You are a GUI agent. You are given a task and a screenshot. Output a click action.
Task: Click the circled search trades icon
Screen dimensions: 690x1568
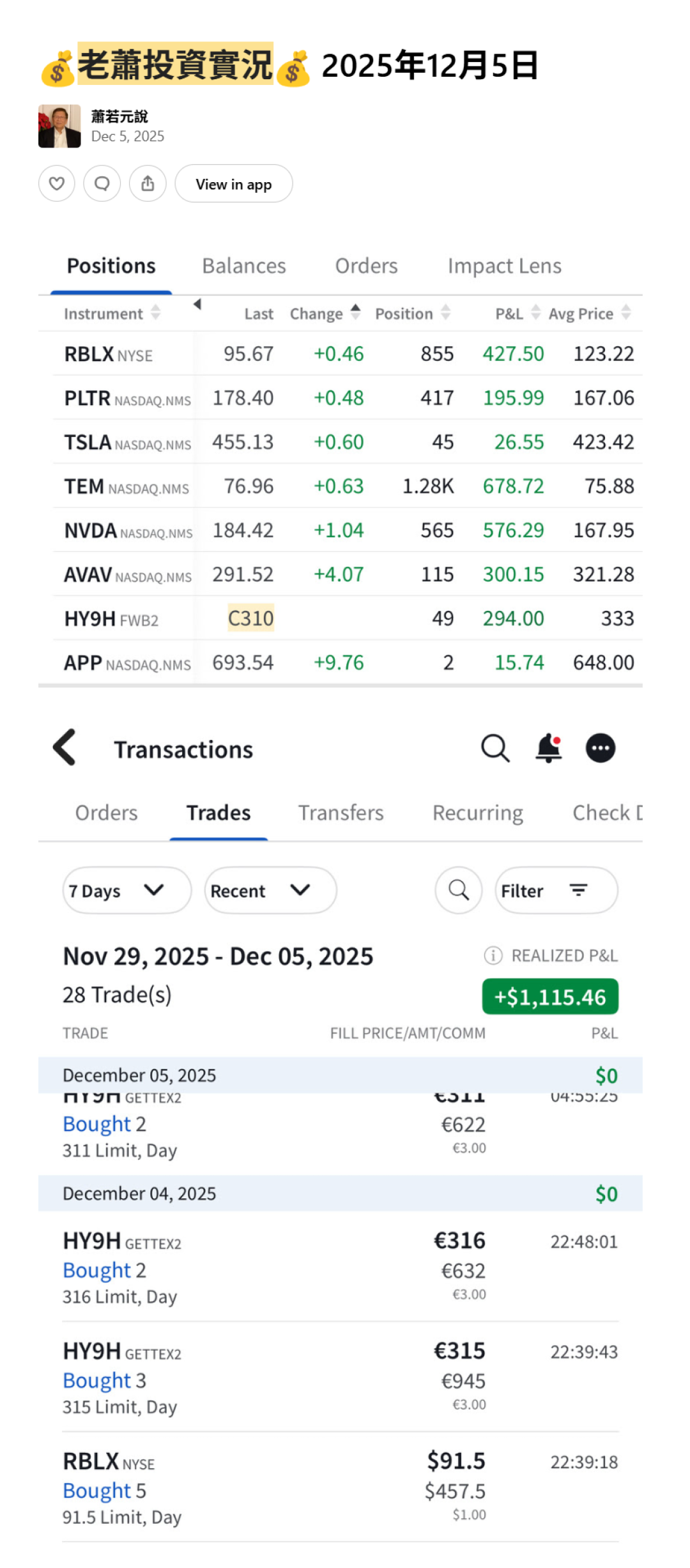pos(459,890)
